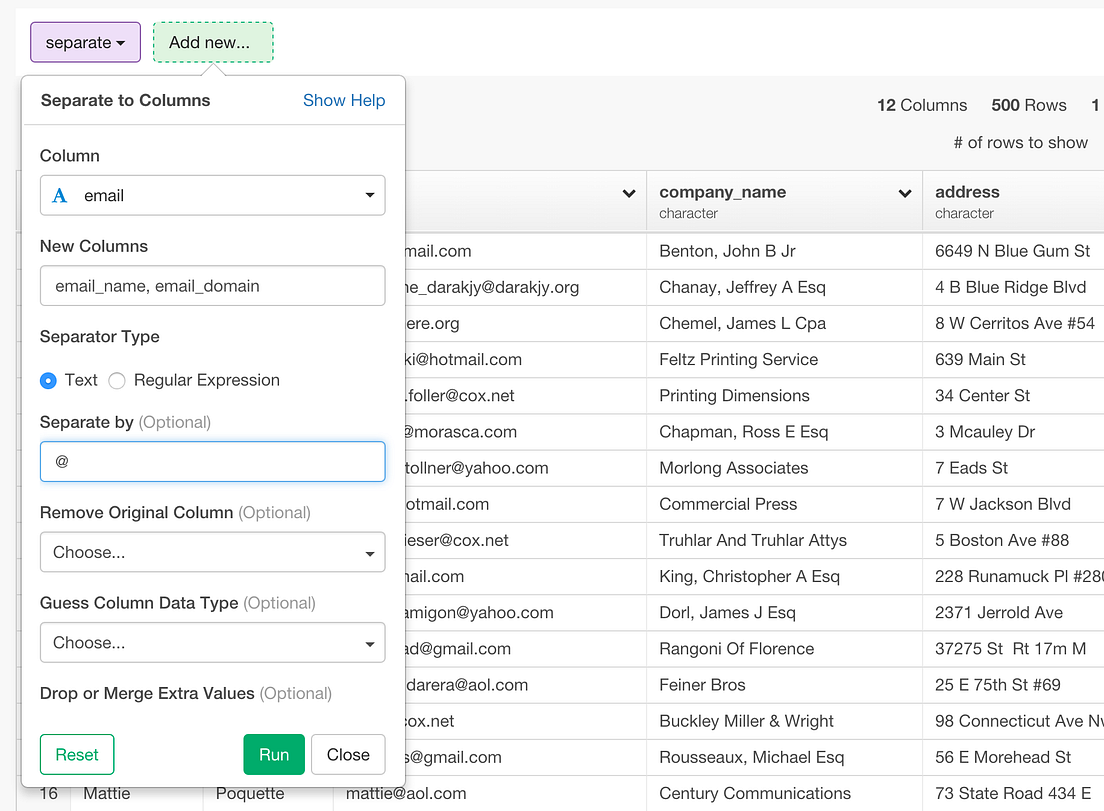Open the company_name header chevron menu
Screen dimensions: 1104x811
pyautogui.click(x=905, y=192)
